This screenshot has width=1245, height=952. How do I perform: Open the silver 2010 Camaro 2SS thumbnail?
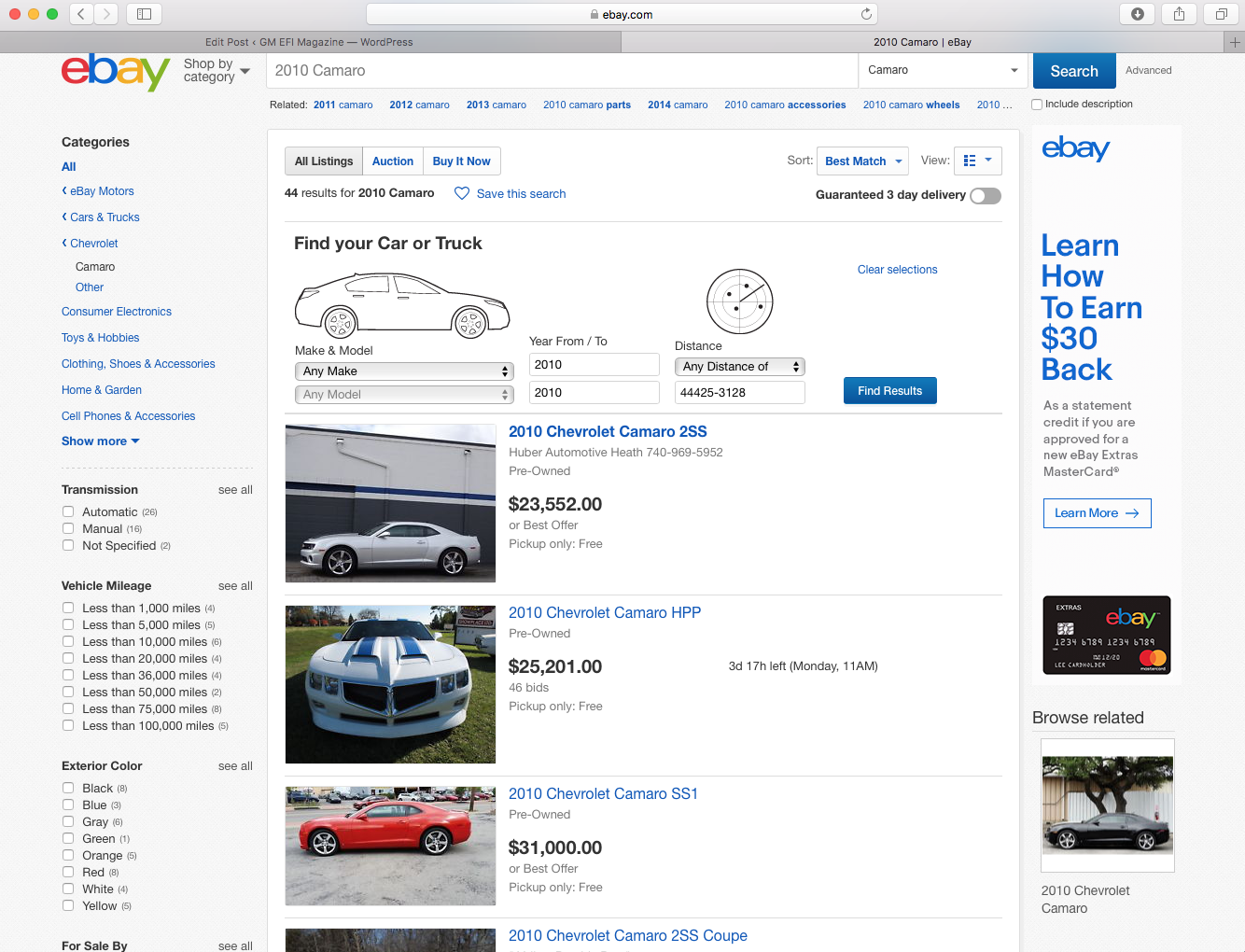click(390, 503)
